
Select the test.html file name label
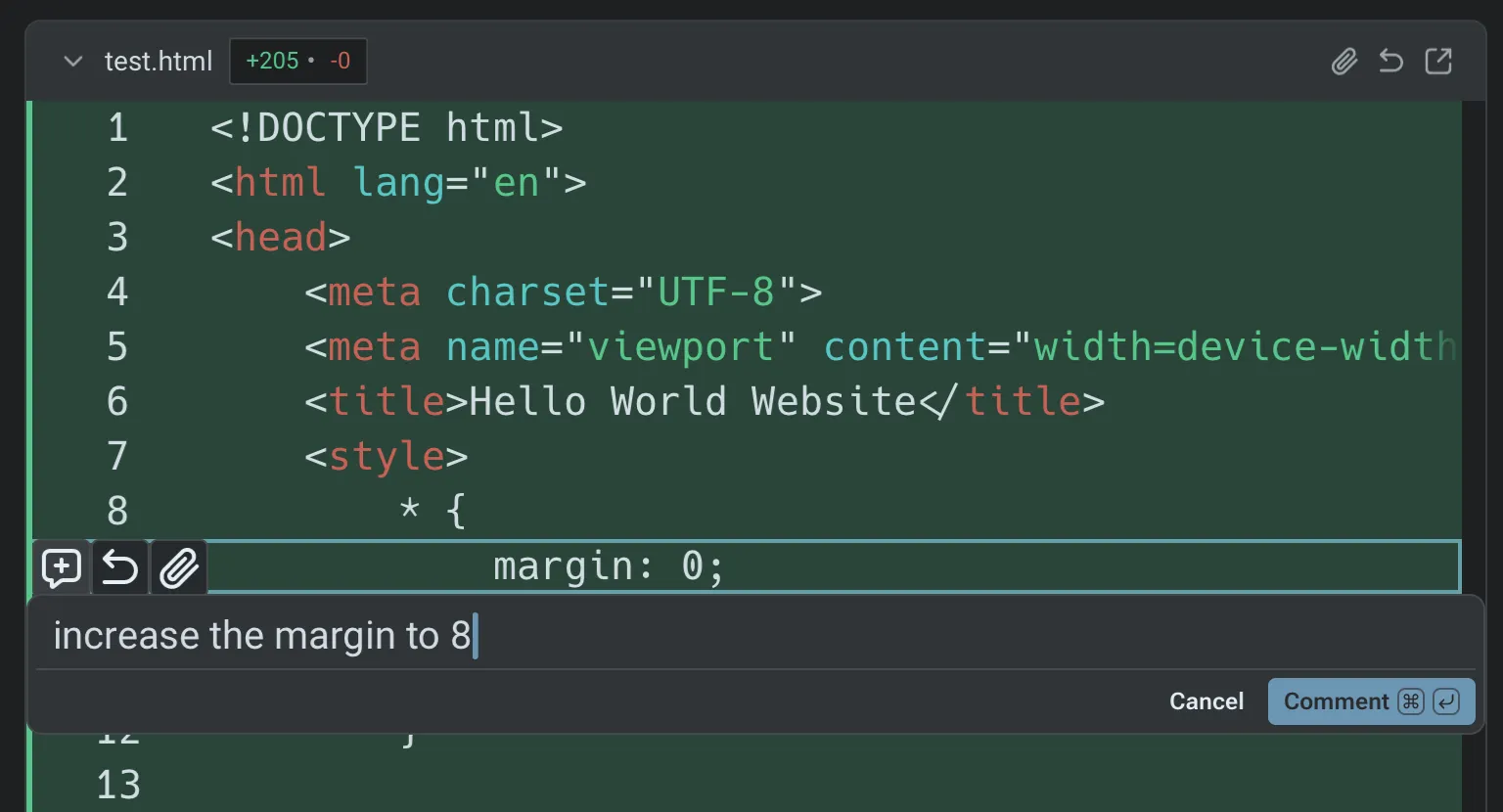pos(159,61)
